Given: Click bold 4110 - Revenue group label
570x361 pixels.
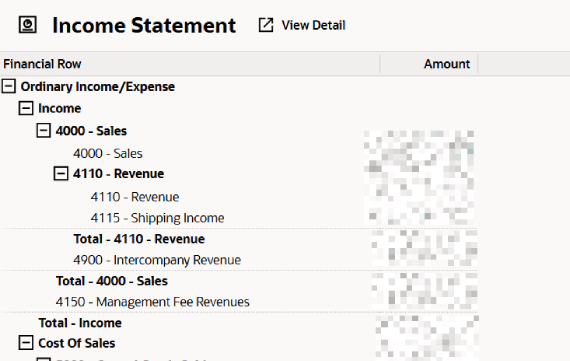Looking at the screenshot, I should [x=119, y=174].
